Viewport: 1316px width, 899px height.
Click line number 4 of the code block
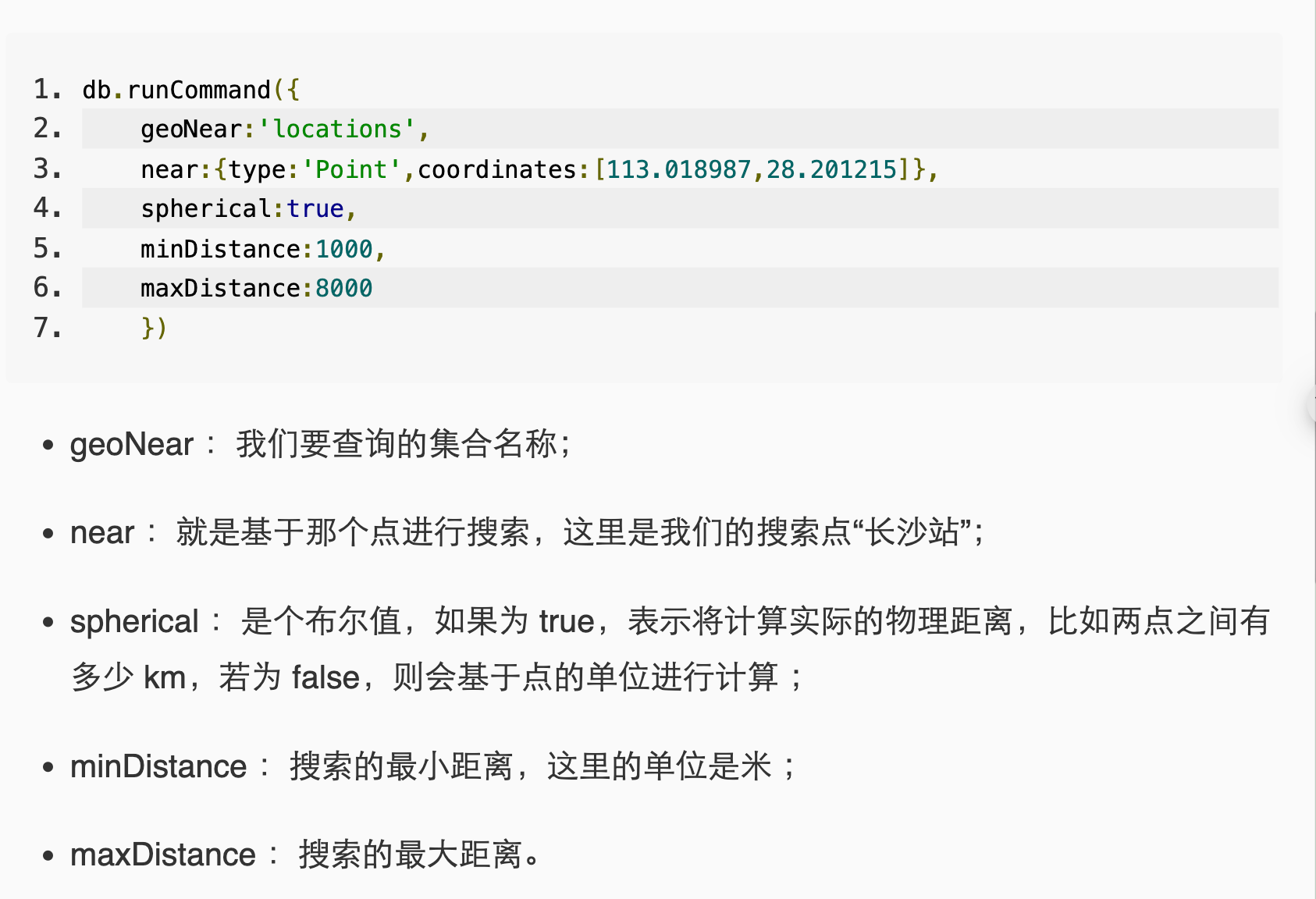click(x=47, y=208)
